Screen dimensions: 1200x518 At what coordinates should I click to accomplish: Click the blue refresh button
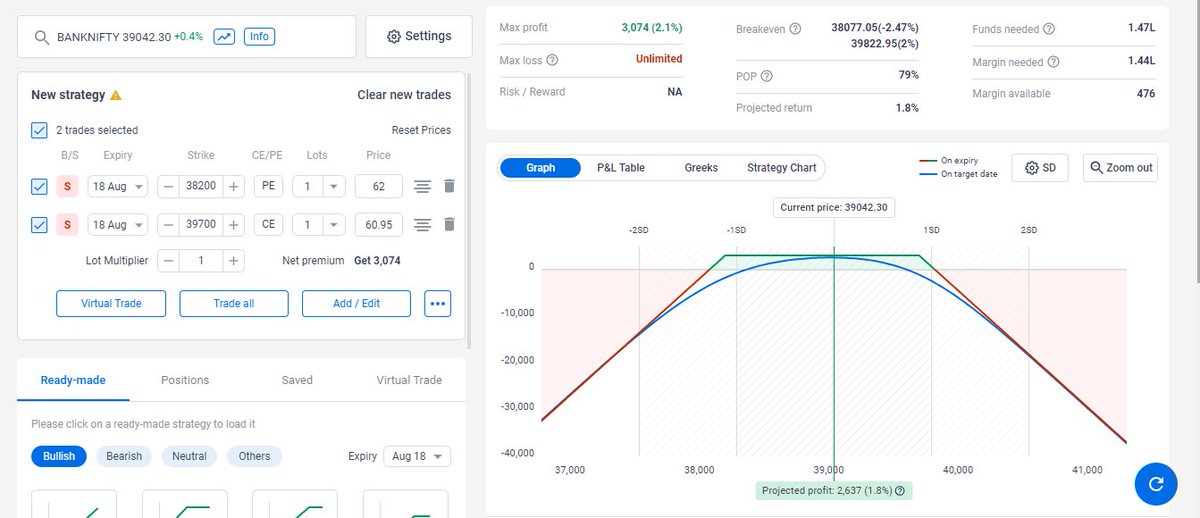click(1156, 484)
